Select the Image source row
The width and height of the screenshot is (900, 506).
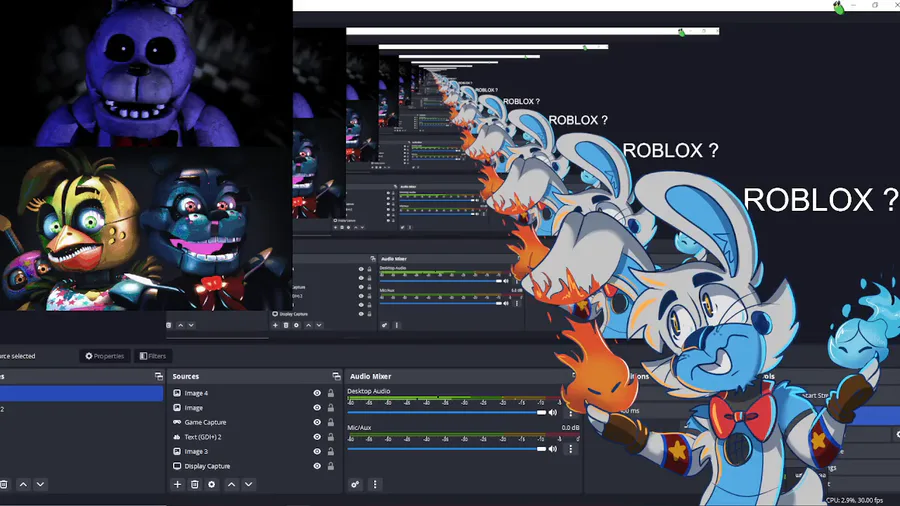pyautogui.click(x=255, y=407)
